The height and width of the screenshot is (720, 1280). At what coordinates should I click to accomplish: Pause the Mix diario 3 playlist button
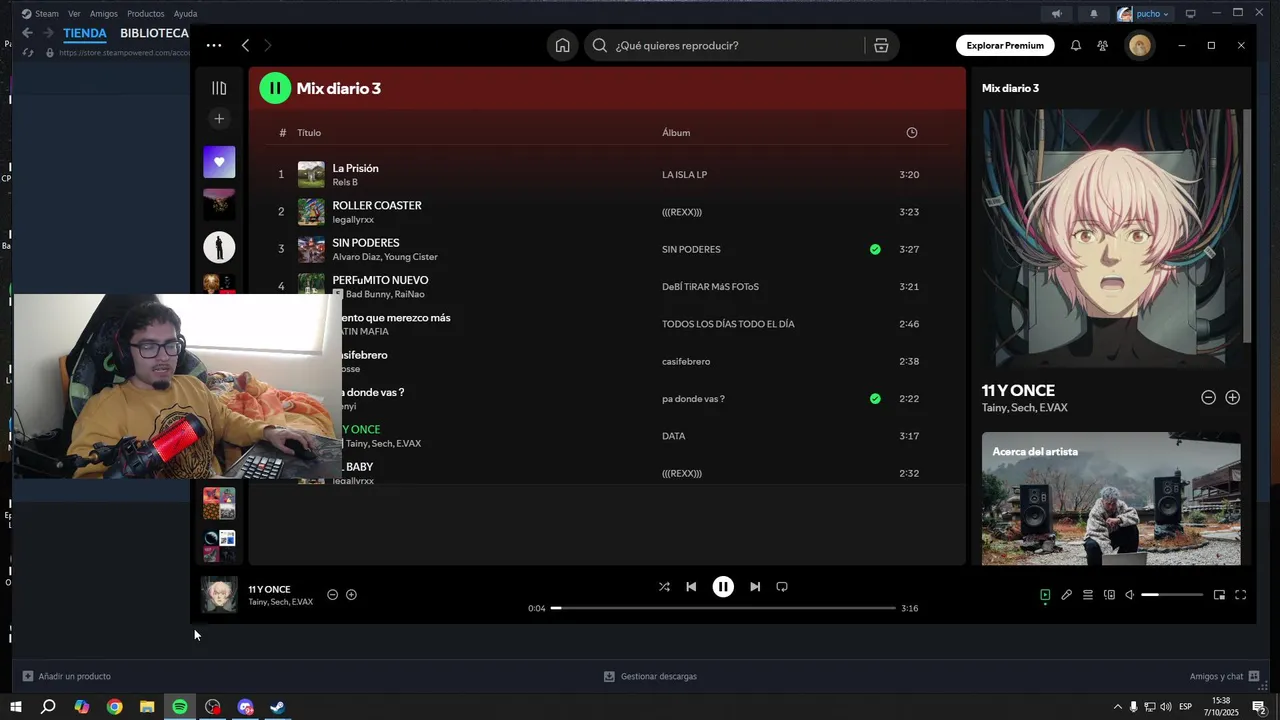click(275, 88)
